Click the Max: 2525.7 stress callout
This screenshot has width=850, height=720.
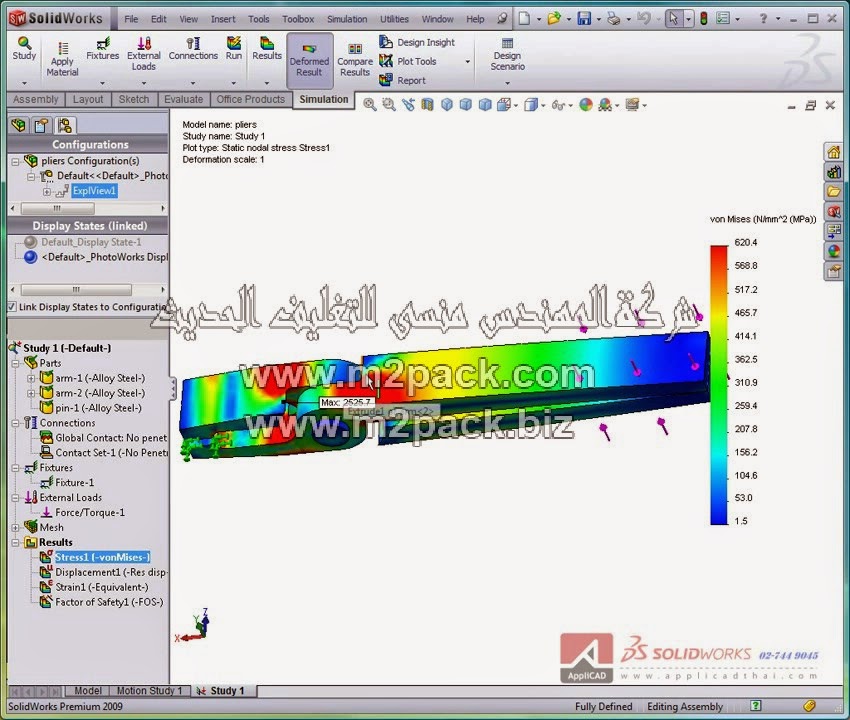click(x=345, y=402)
